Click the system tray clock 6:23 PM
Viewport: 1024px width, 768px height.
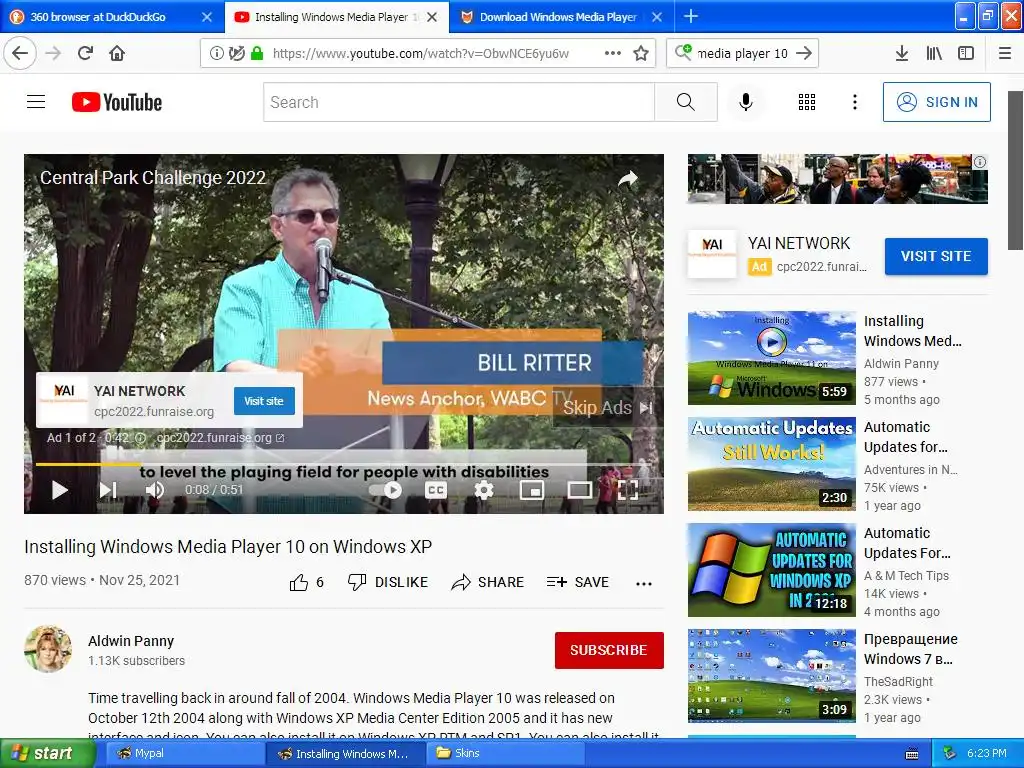[987, 753]
